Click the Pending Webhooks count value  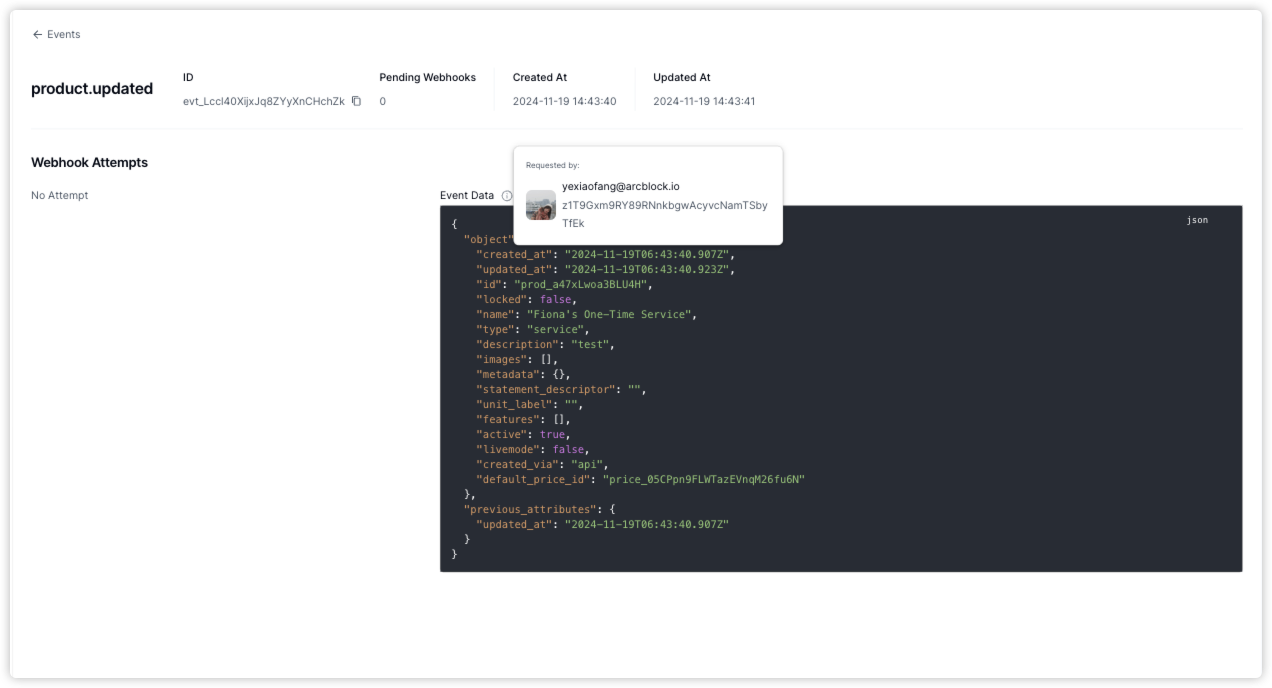click(x=382, y=101)
